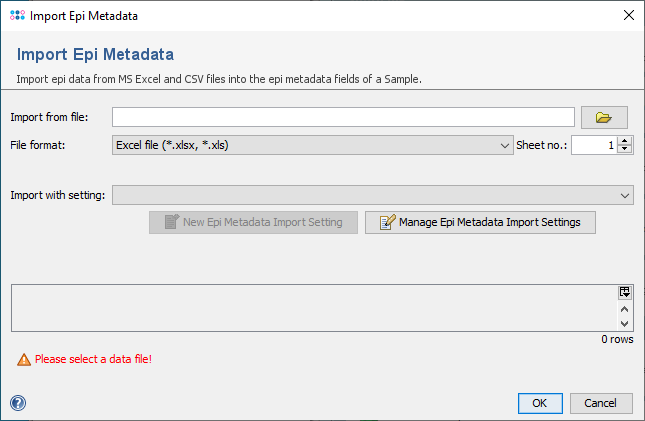Click inside the empty preview table area
This screenshot has height=421, width=645.
point(310,308)
